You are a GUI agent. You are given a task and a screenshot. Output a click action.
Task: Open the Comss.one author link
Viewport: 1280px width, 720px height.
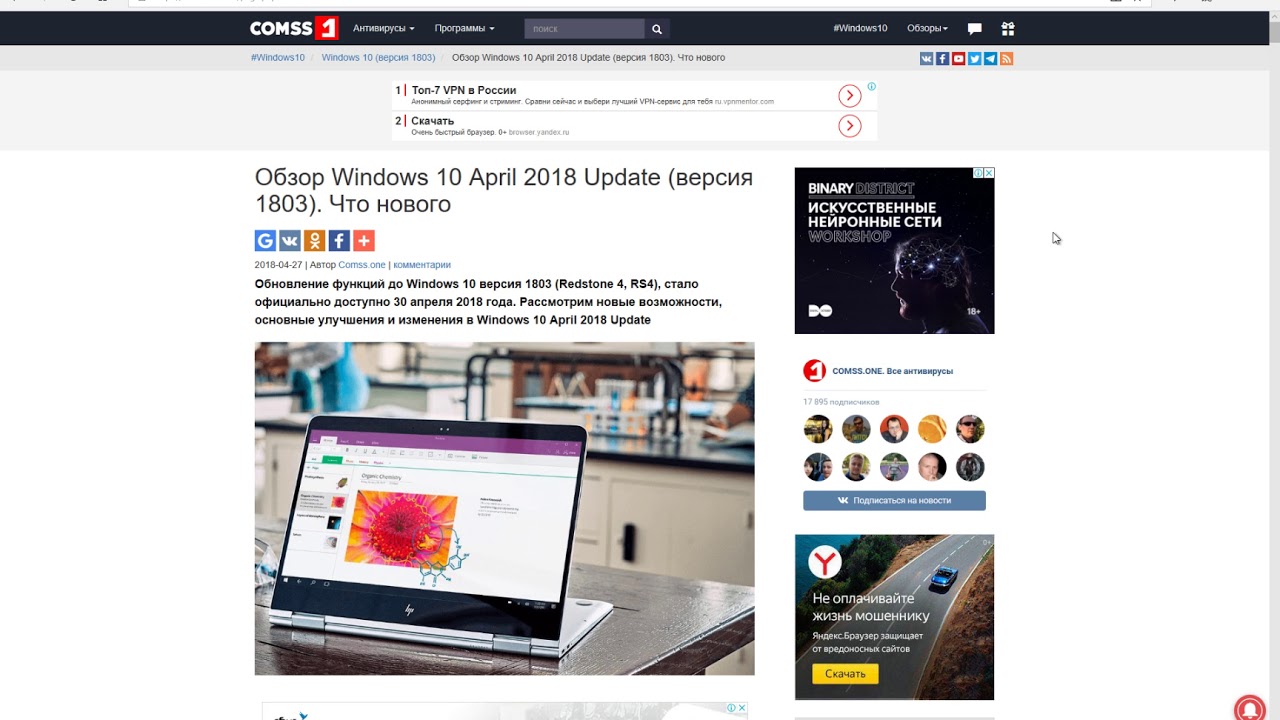click(362, 265)
